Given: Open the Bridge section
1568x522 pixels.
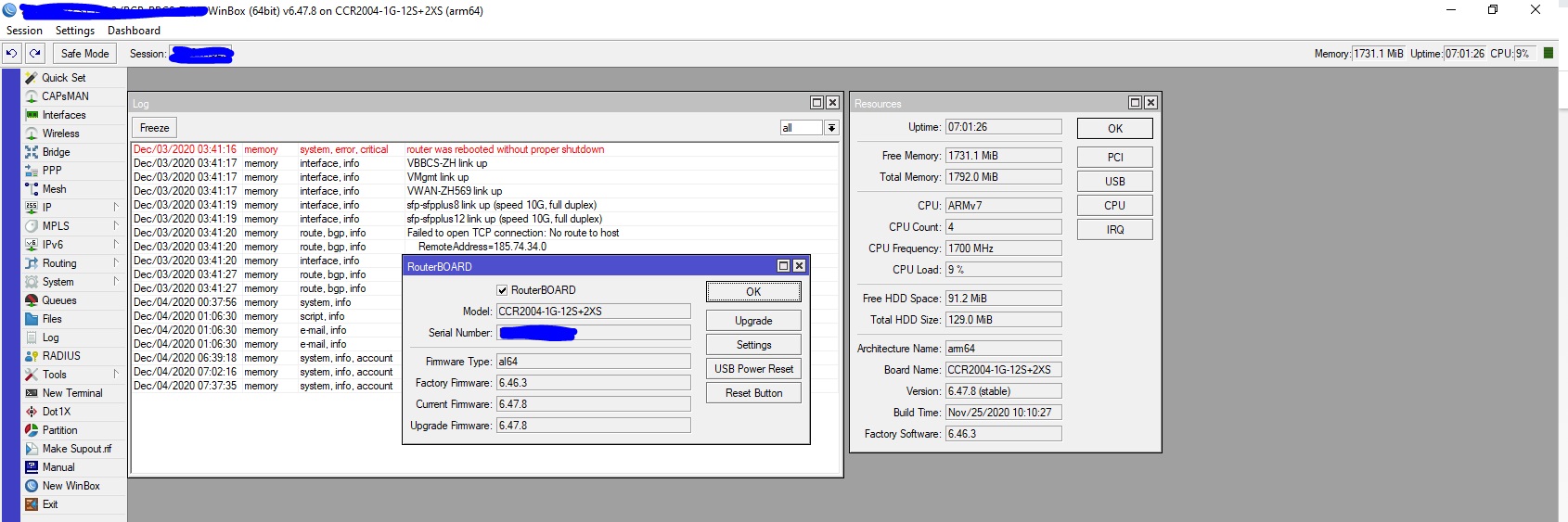Looking at the screenshot, I should point(56,152).
